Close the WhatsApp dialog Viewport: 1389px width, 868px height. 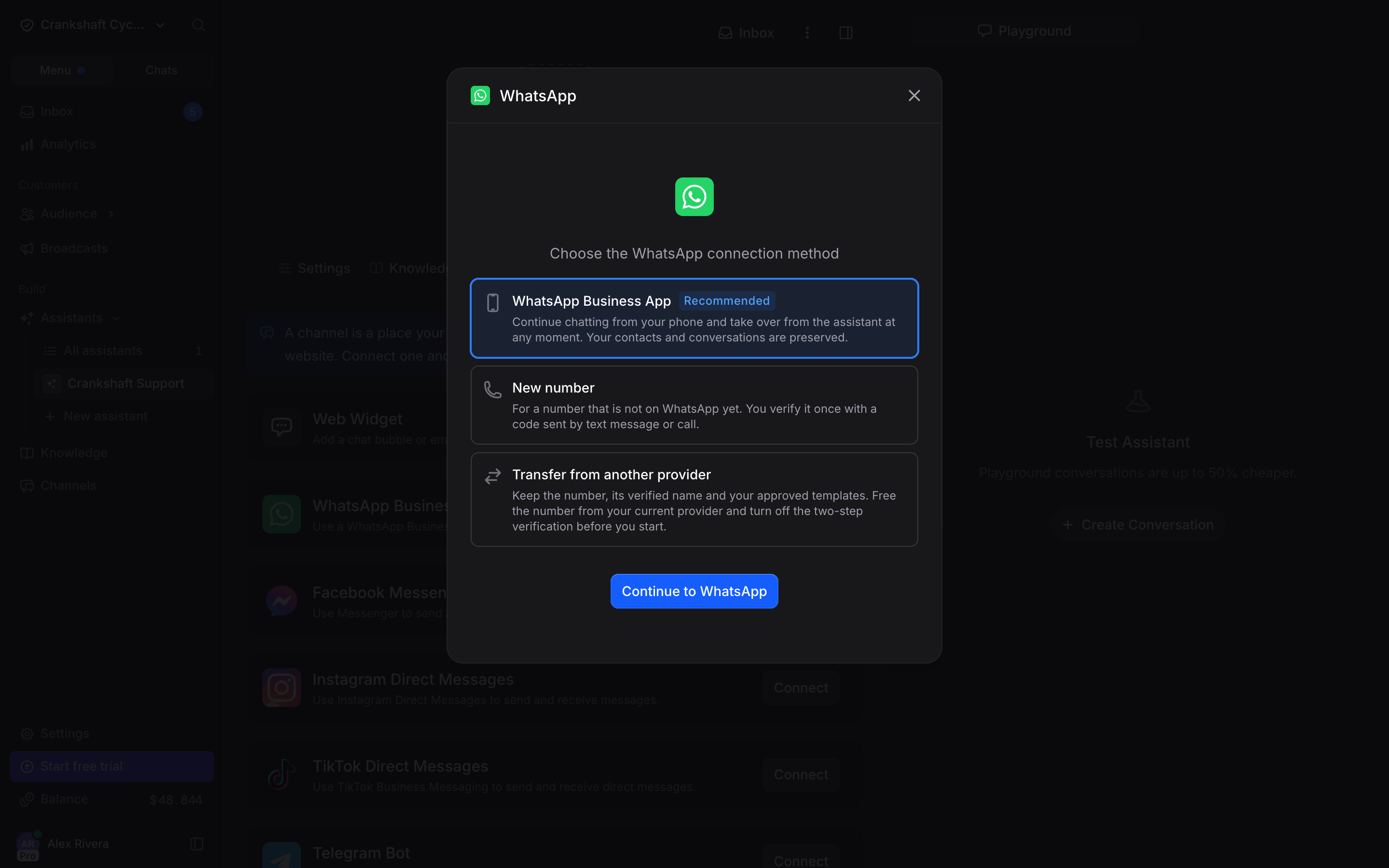(914, 95)
